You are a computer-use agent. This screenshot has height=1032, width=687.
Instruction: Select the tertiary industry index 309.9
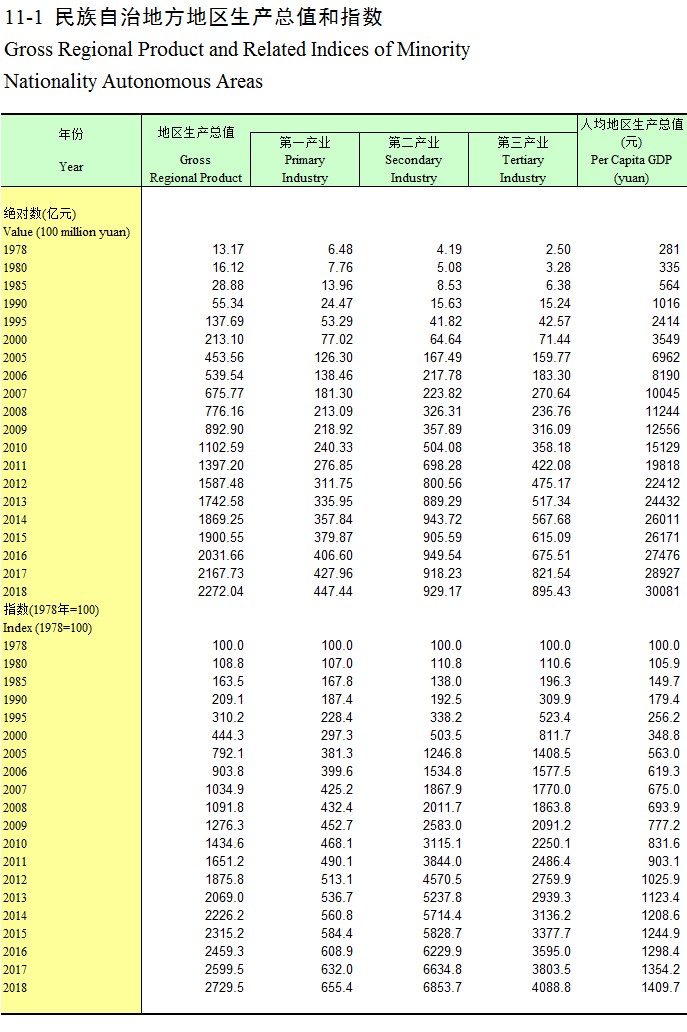555,700
